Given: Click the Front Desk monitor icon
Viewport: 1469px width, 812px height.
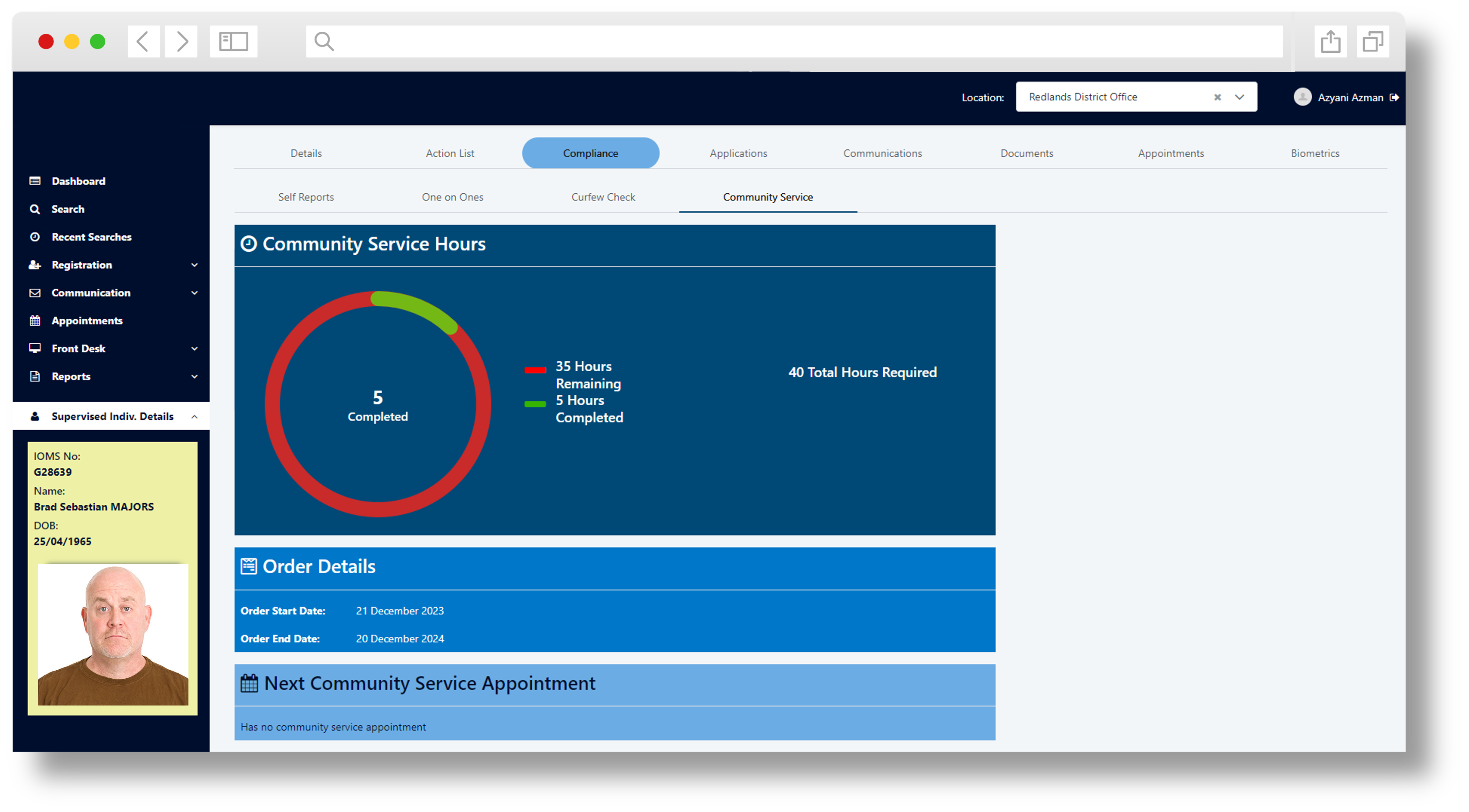Looking at the screenshot, I should (35, 348).
